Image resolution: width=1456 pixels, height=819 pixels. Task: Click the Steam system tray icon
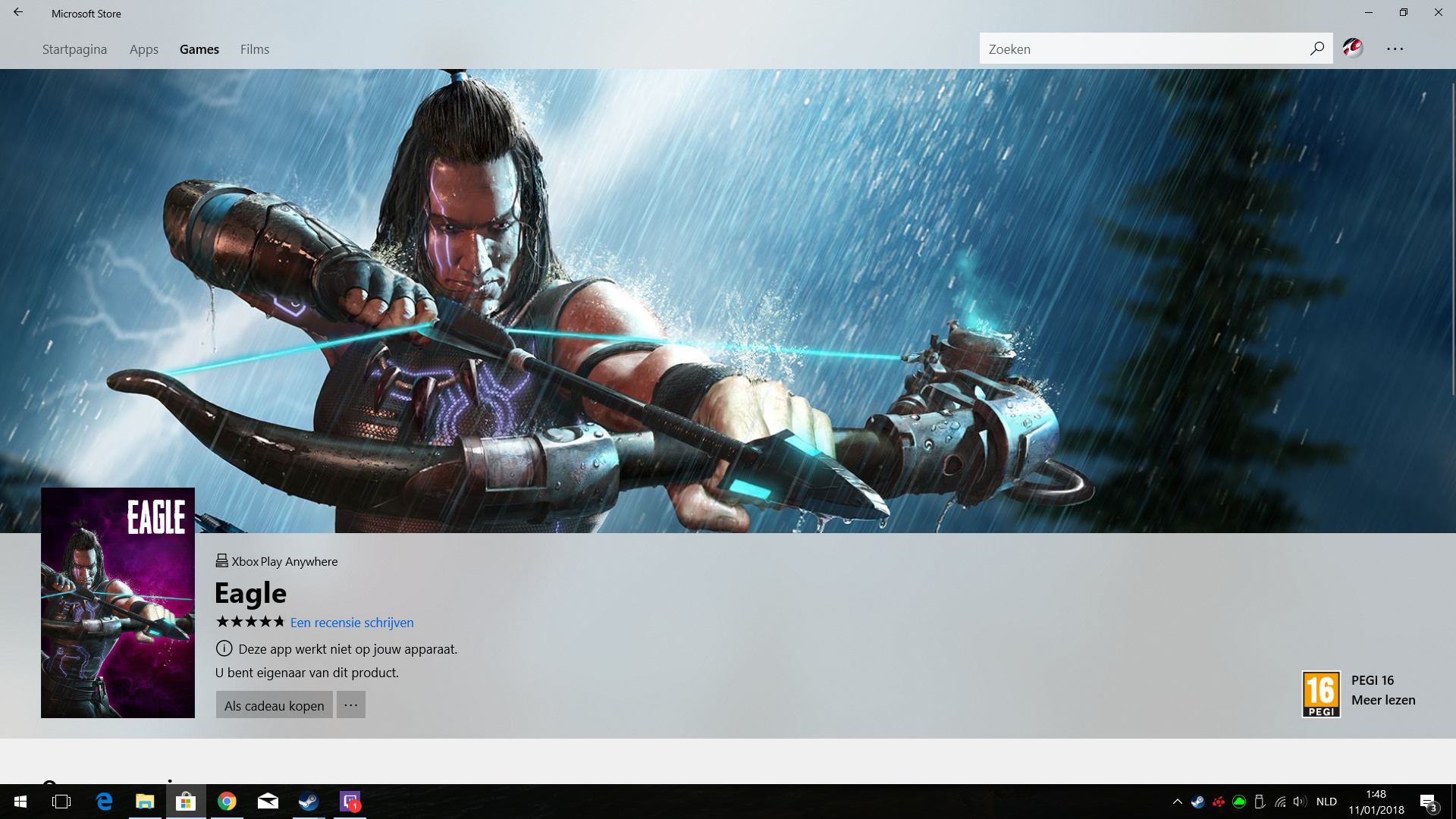1198,802
